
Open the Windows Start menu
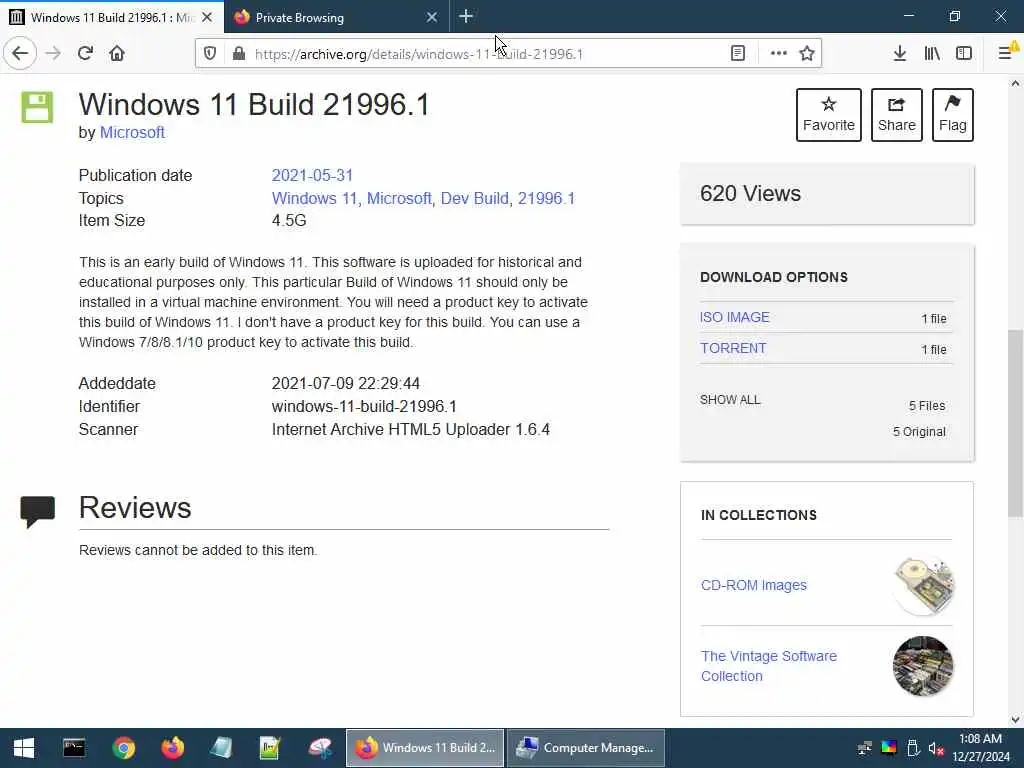pyautogui.click(x=24, y=748)
